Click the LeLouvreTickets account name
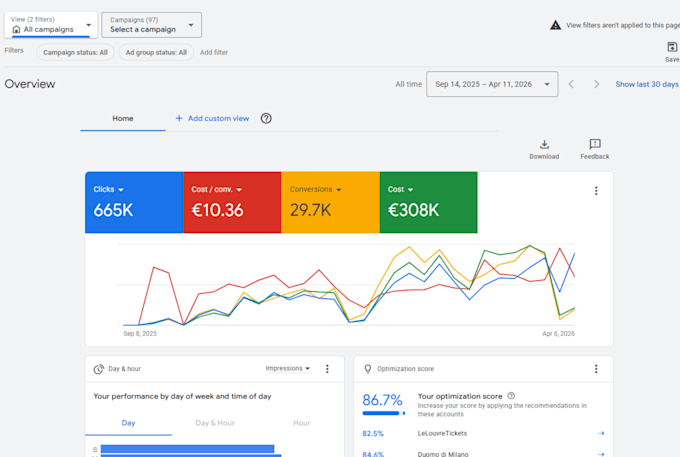Viewport: 680px width, 457px height. [442, 433]
